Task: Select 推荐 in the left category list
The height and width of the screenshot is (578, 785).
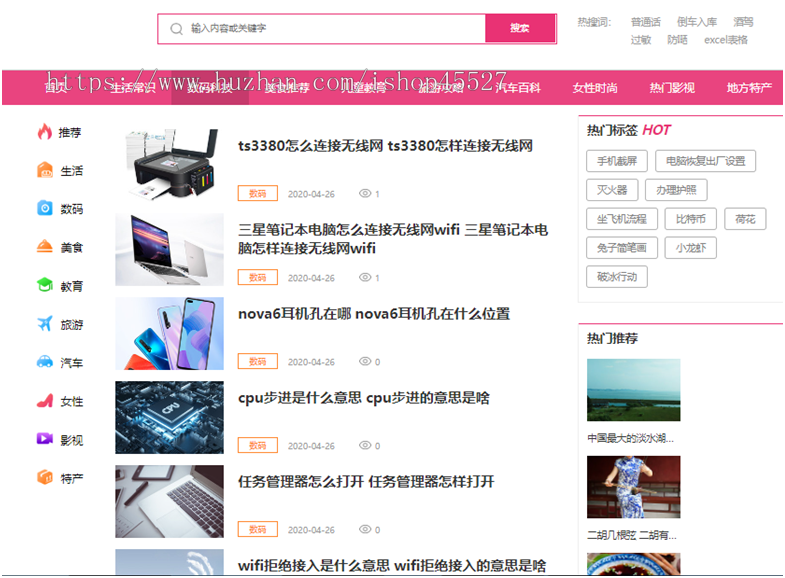Action: tap(70, 133)
